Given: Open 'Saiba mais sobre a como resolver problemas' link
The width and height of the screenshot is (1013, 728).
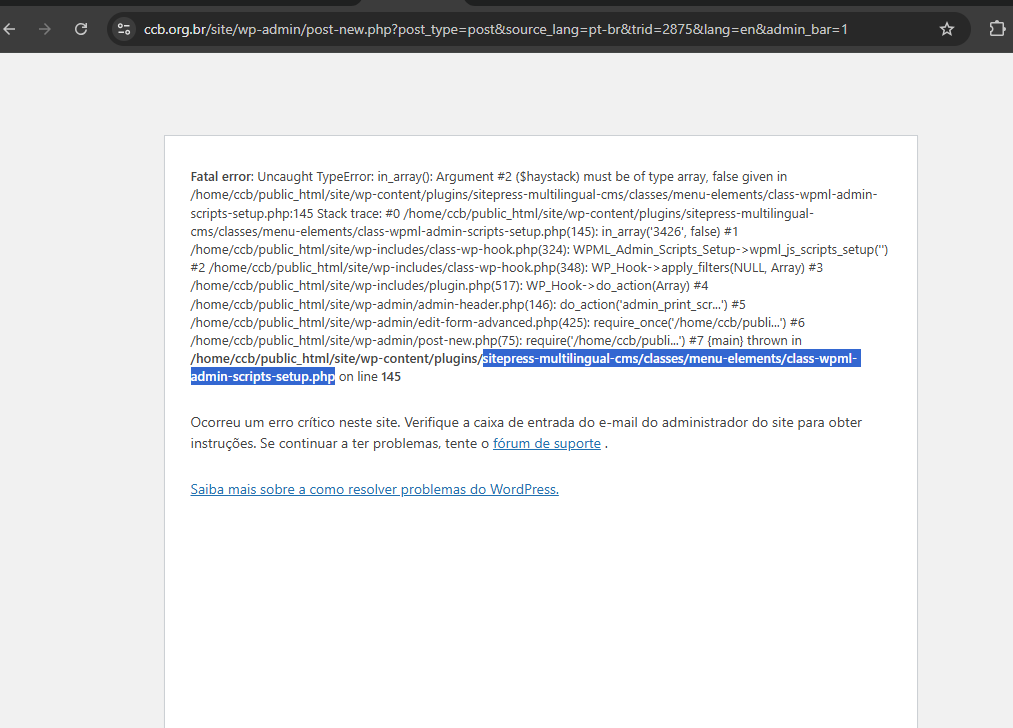Looking at the screenshot, I should [375, 490].
